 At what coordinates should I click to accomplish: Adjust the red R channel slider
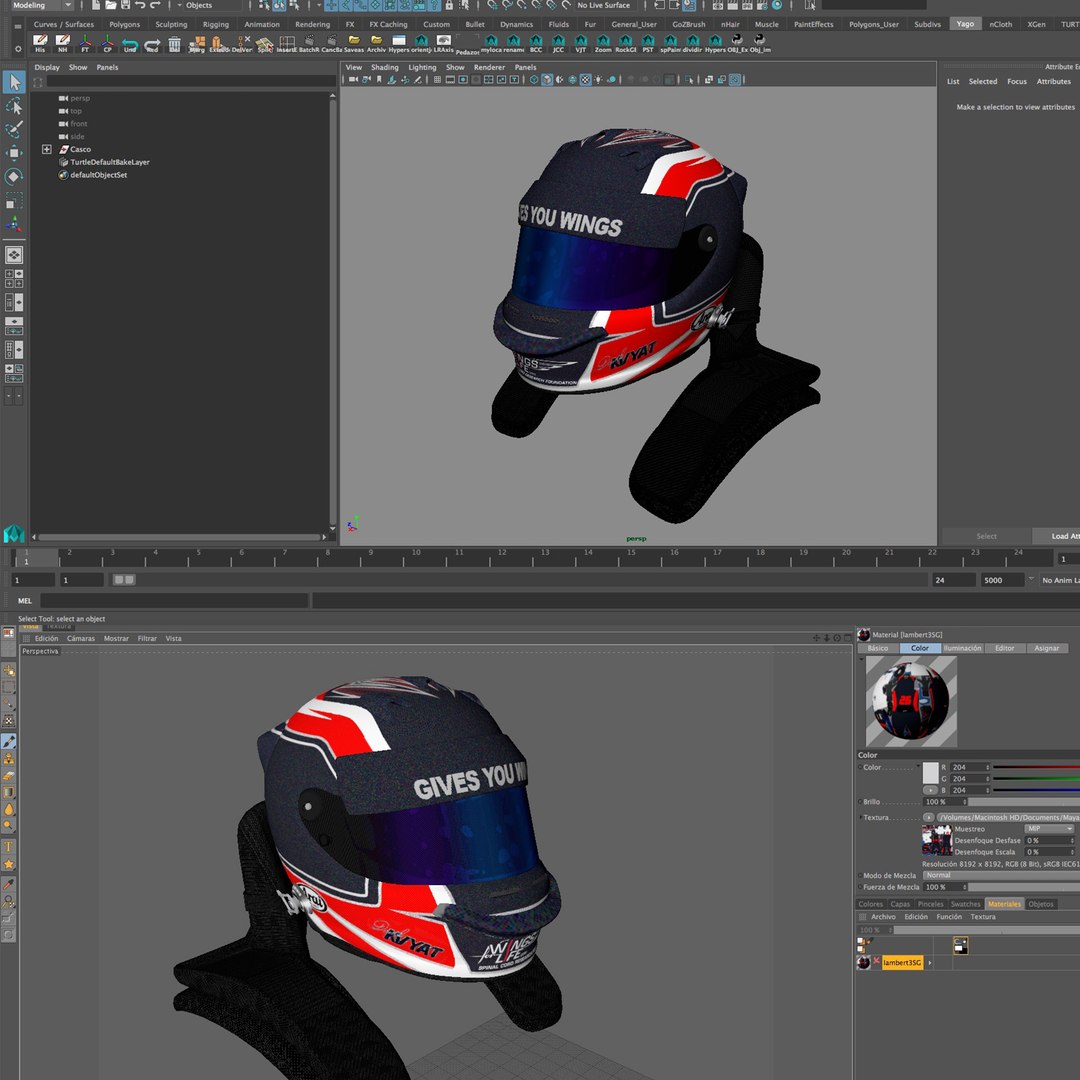pos(1036,767)
